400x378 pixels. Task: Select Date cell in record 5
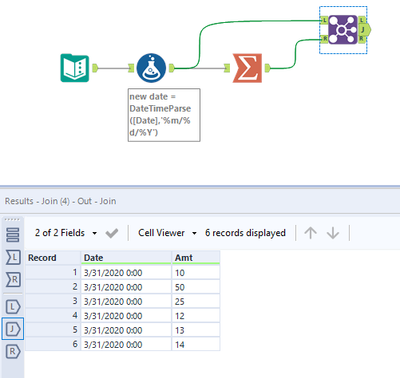point(126,330)
